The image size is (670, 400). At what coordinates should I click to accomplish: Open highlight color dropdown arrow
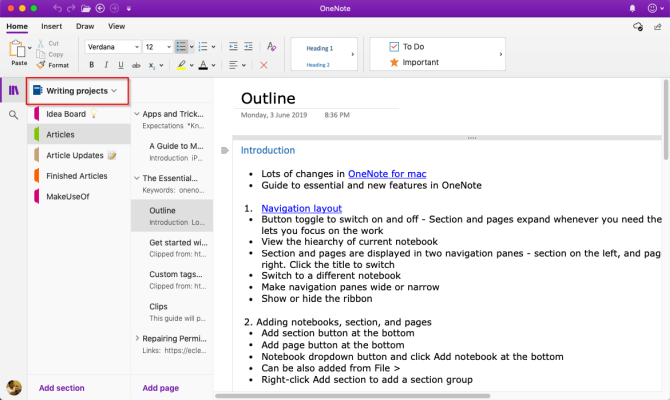pos(191,65)
